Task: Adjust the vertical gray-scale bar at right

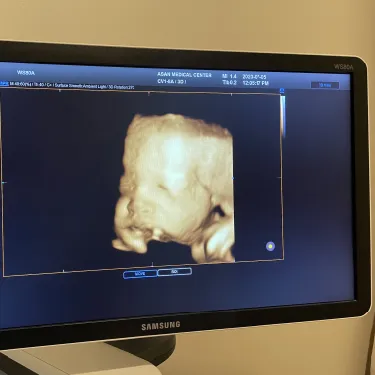Action: coord(283,117)
